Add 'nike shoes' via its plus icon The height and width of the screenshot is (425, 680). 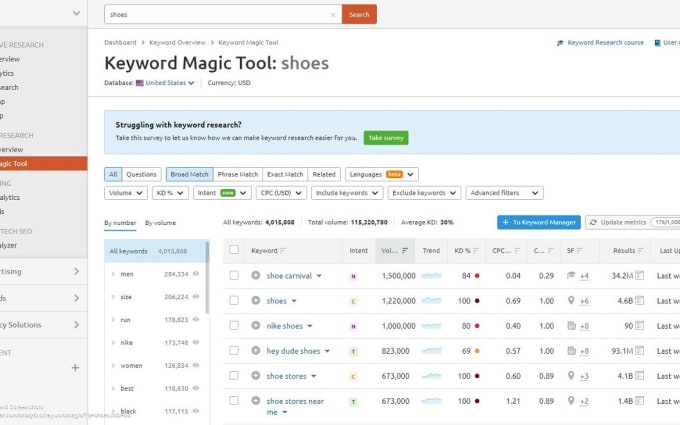pos(255,325)
